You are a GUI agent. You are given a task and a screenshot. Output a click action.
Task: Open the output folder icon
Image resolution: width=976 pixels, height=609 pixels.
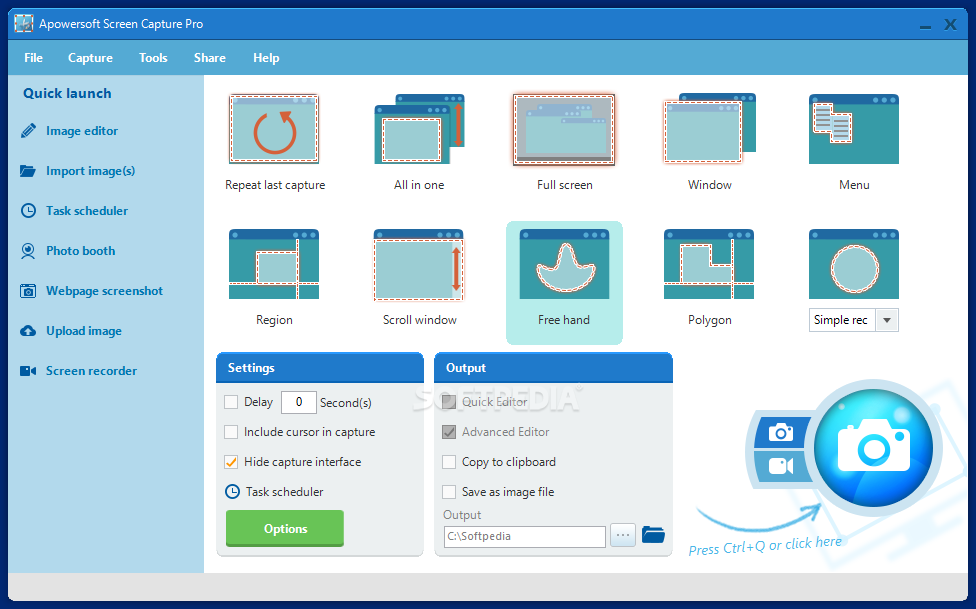653,535
